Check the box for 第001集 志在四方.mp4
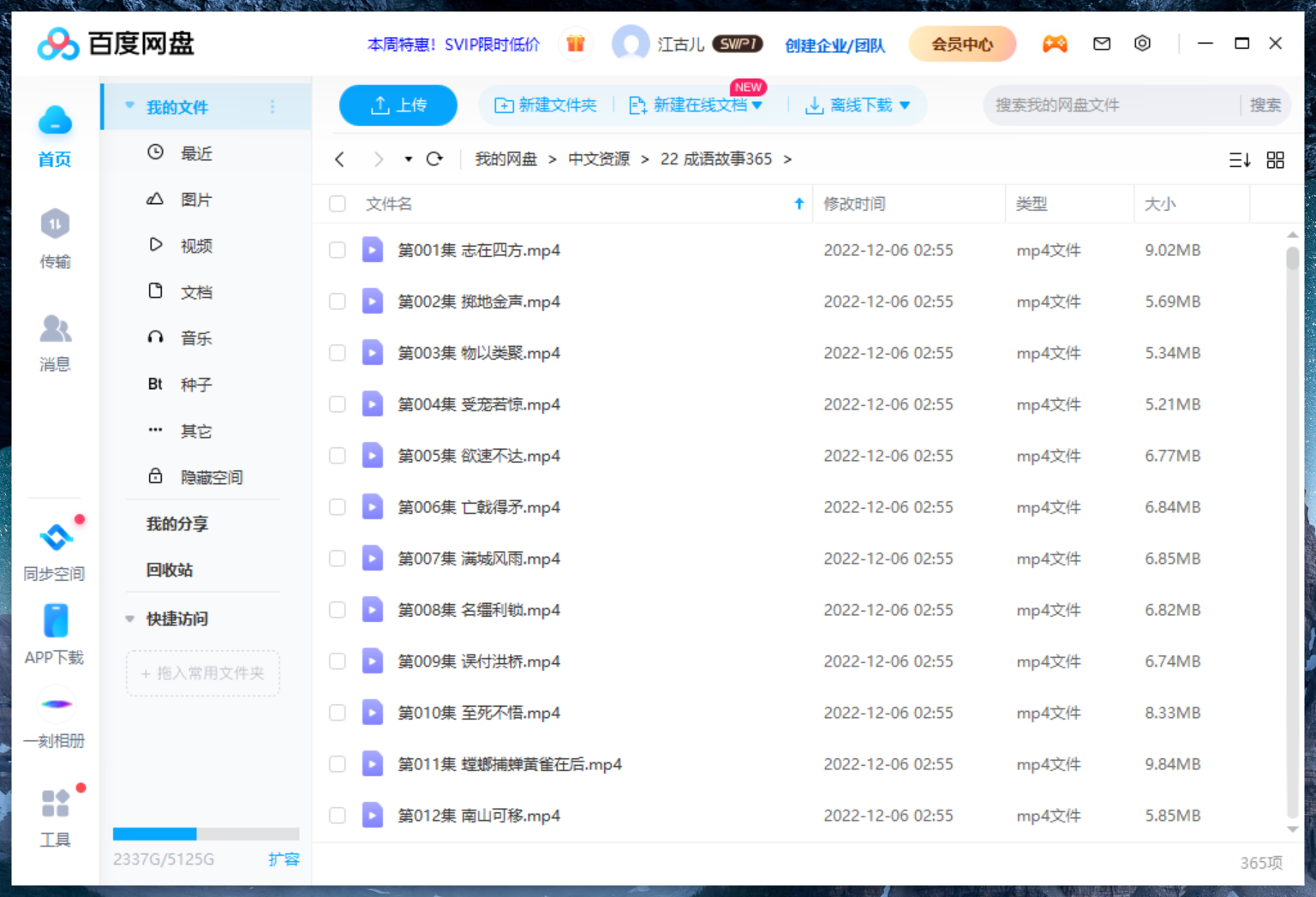Image resolution: width=1316 pixels, height=897 pixels. (x=337, y=249)
